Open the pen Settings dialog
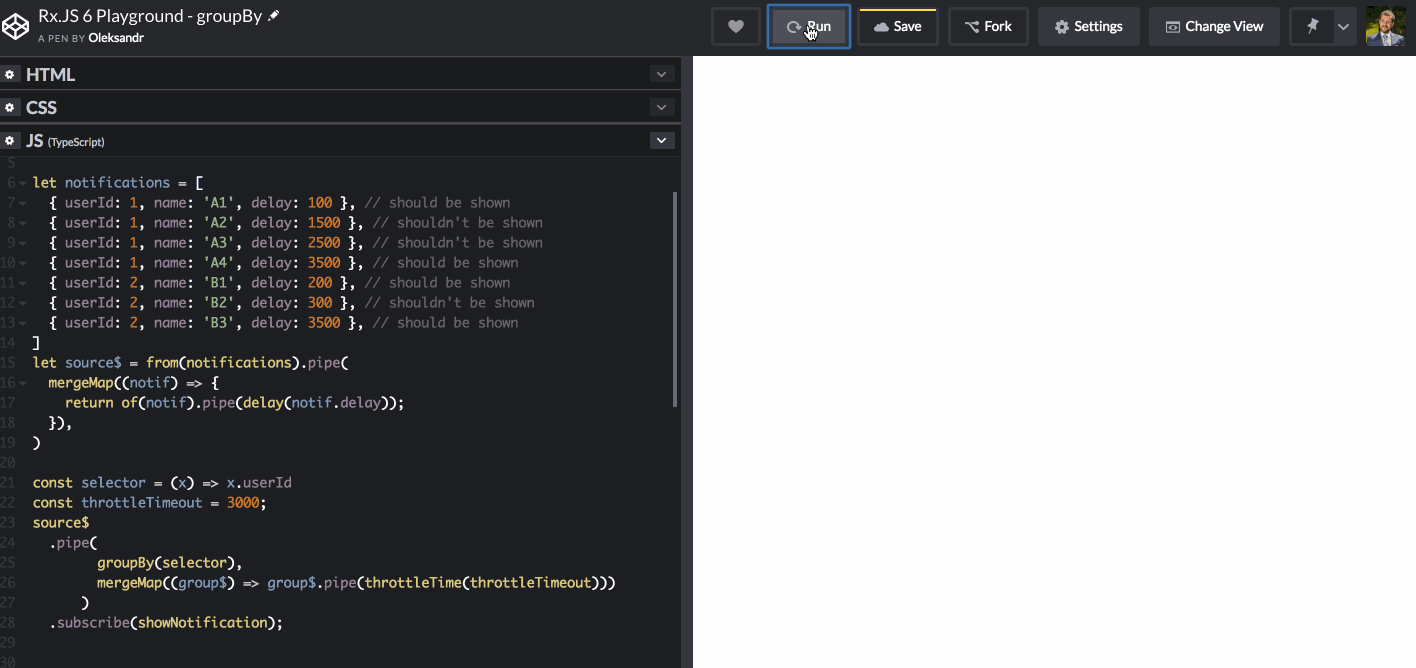The width and height of the screenshot is (1416, 668). [1088, 25]
